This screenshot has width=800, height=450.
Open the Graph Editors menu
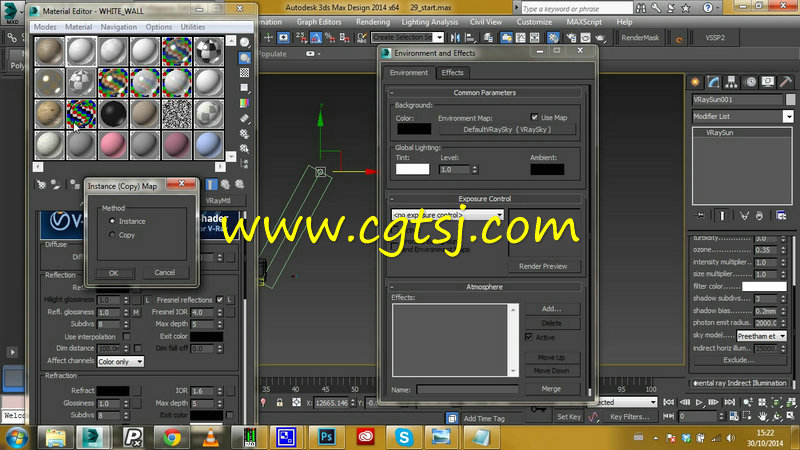(319, 22)
